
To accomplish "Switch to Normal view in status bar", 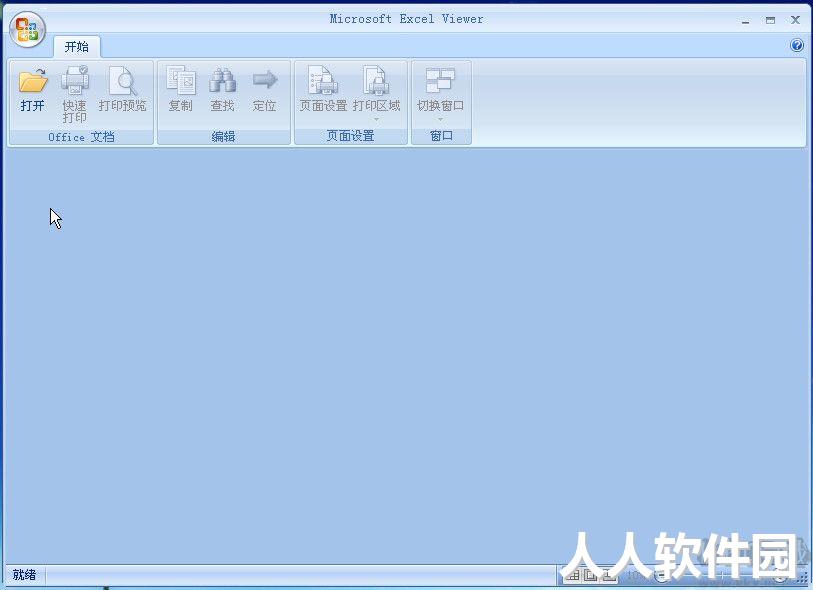I will coord(573,575).
